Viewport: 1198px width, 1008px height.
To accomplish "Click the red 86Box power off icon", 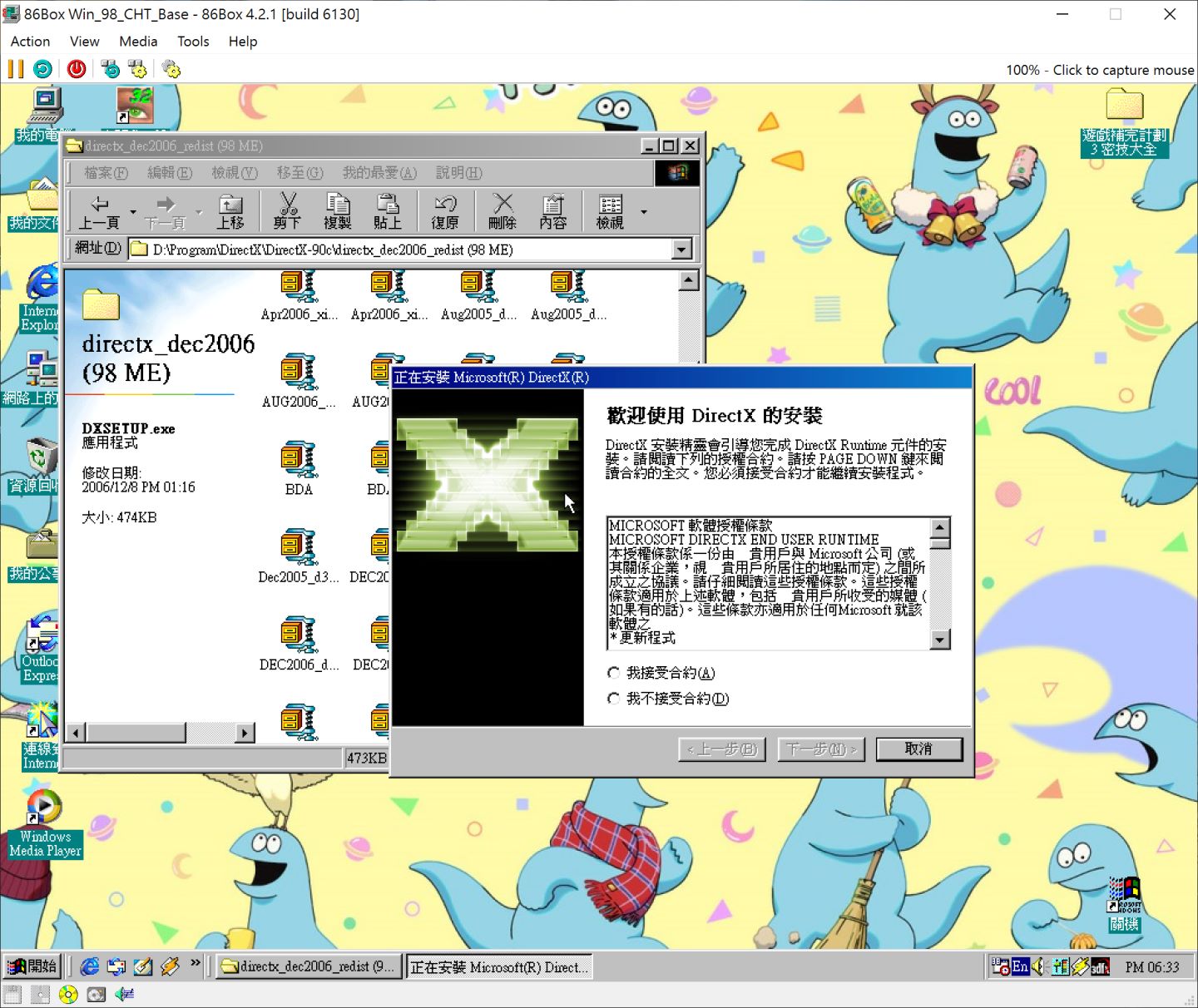I will point(77,69).
